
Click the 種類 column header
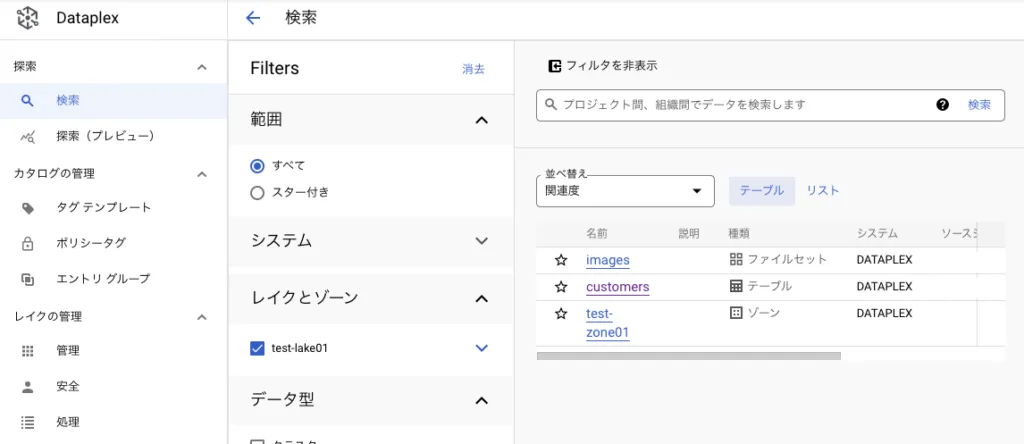pos(739,234)
